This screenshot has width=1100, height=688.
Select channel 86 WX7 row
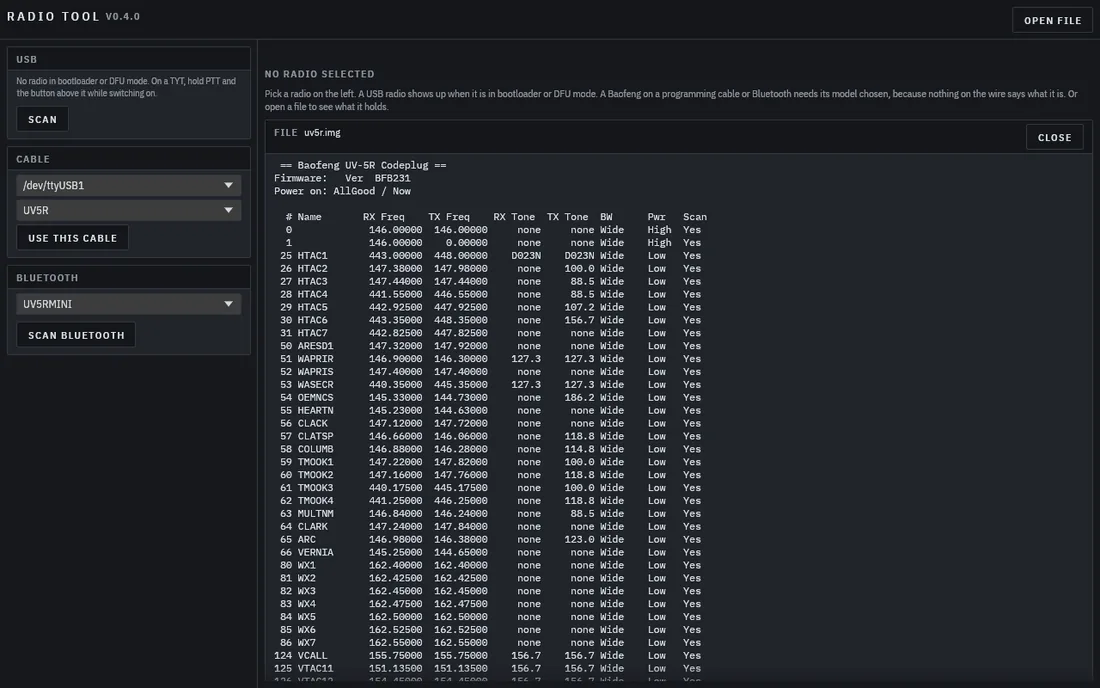[x=490, y=642]
